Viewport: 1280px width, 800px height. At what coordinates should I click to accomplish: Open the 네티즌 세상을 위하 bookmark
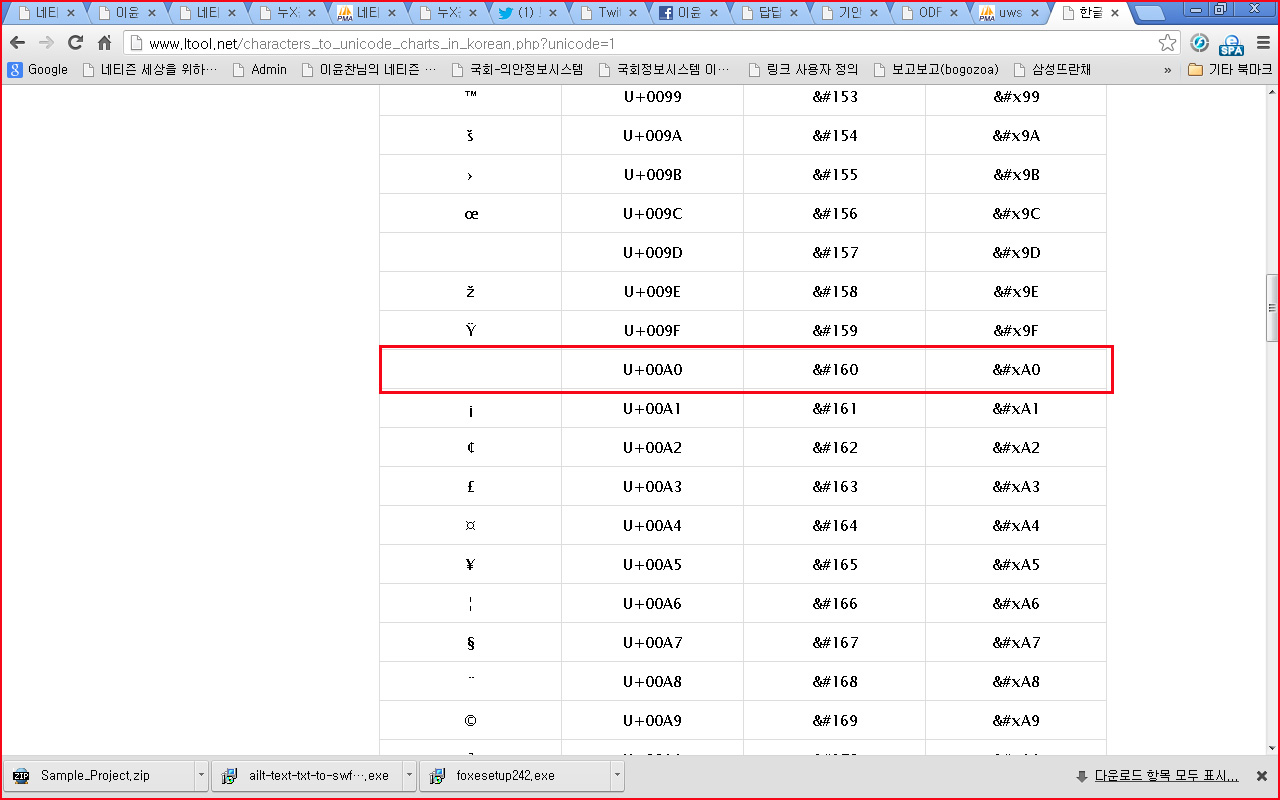[x=150, y=70]
